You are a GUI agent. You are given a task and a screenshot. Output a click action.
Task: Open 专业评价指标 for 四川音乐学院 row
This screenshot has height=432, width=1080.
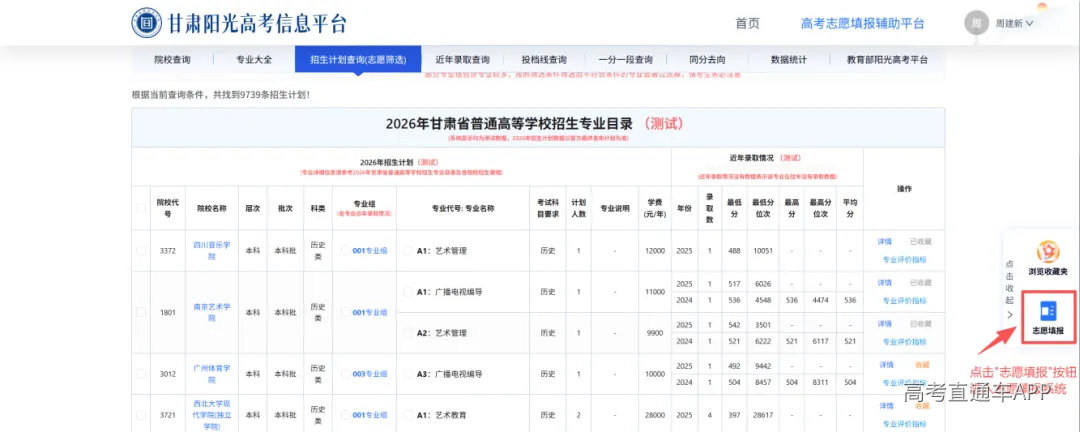[904, 260]
